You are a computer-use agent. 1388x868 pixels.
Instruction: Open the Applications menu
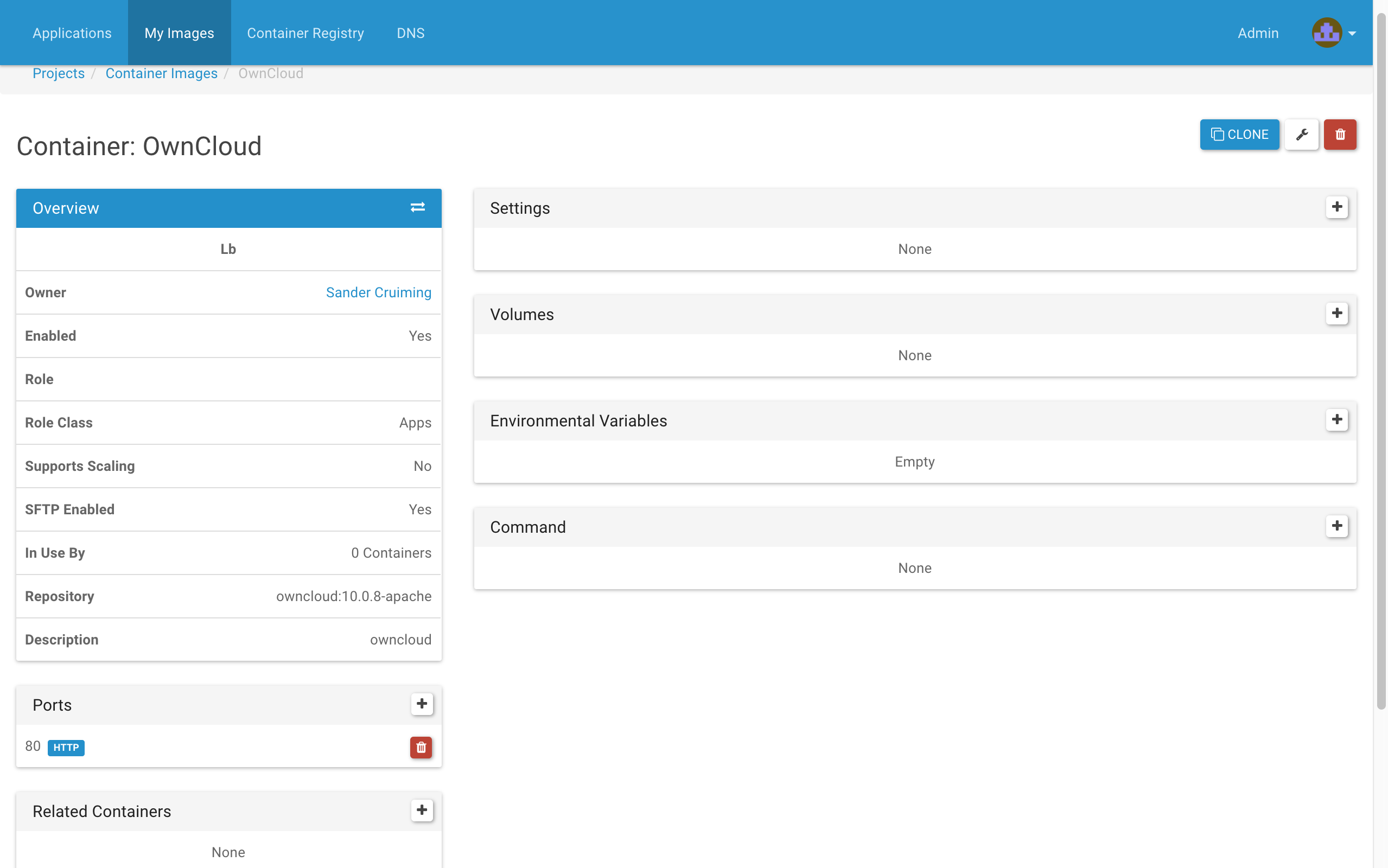pos(72,33)
